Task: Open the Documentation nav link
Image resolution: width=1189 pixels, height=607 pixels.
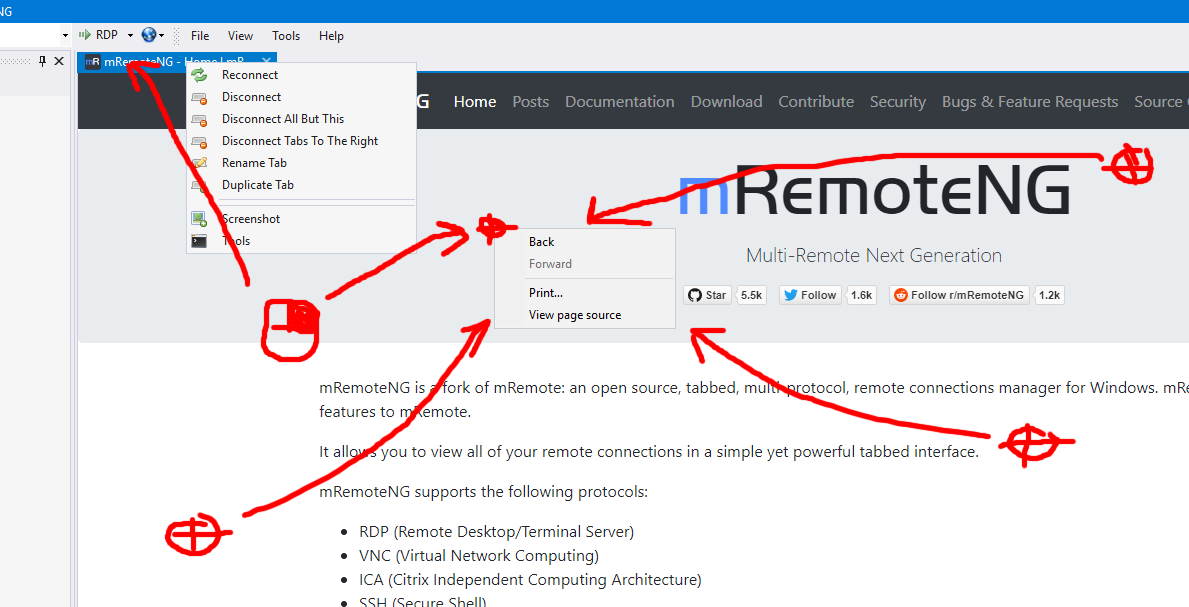Action: tap(620, 102)
